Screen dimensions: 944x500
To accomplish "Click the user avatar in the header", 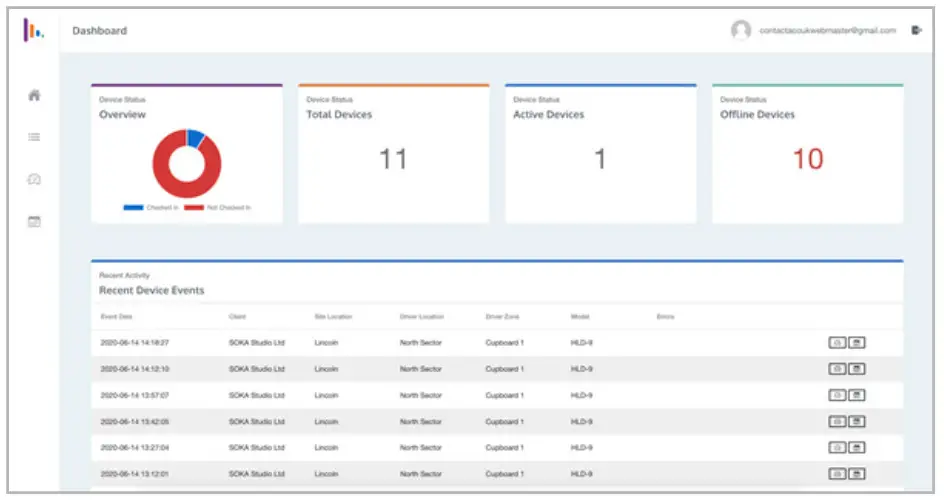I will coord(741,30).
